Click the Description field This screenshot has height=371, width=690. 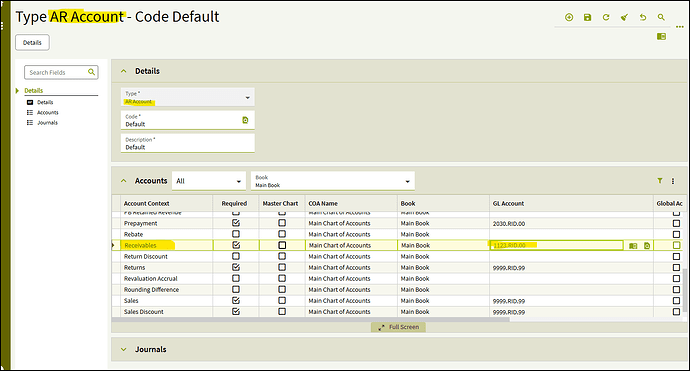(187, 143)
